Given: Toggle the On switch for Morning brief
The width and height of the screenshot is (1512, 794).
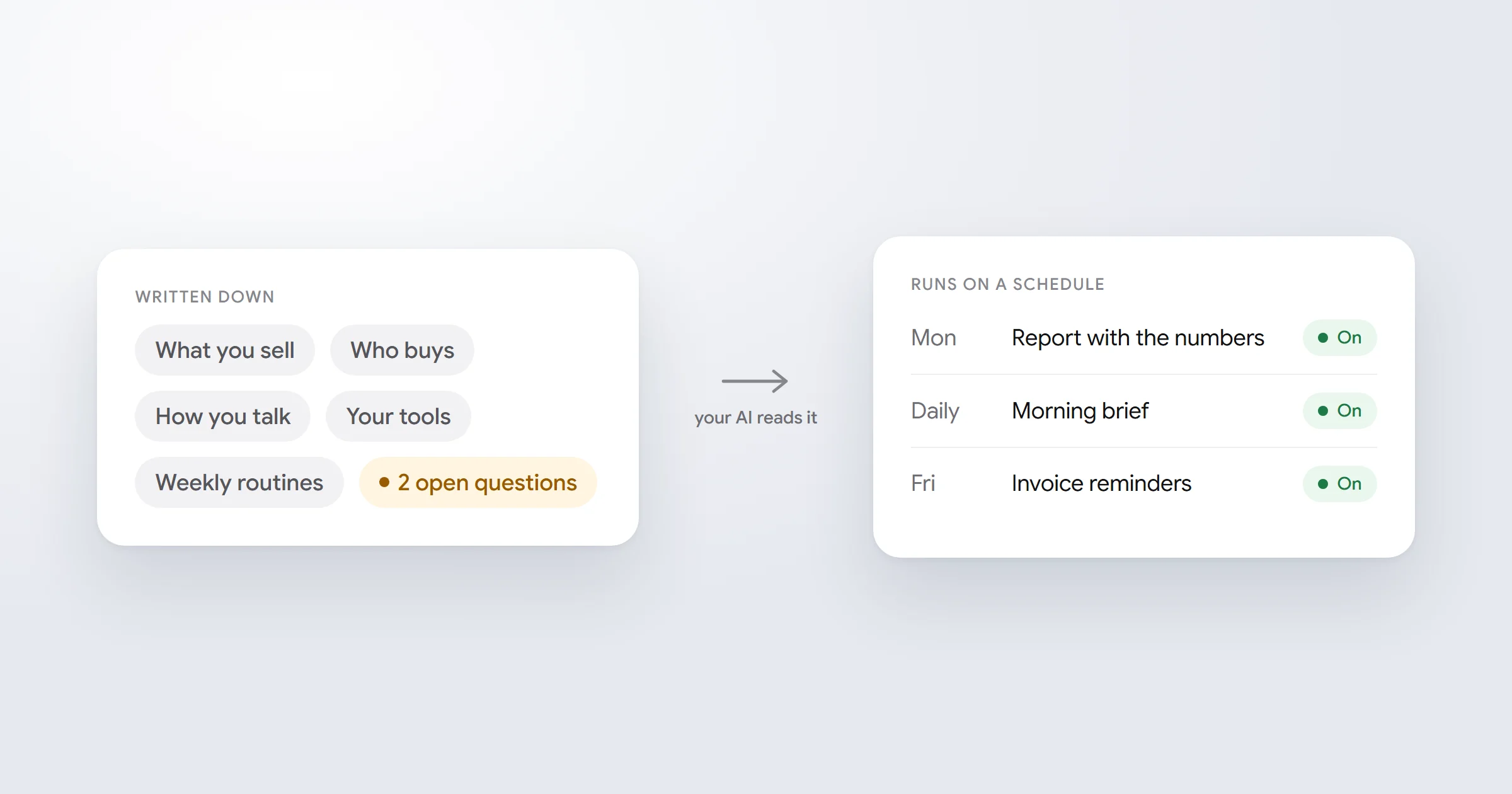Looking at the screenshot, I should coord(1339,411).
